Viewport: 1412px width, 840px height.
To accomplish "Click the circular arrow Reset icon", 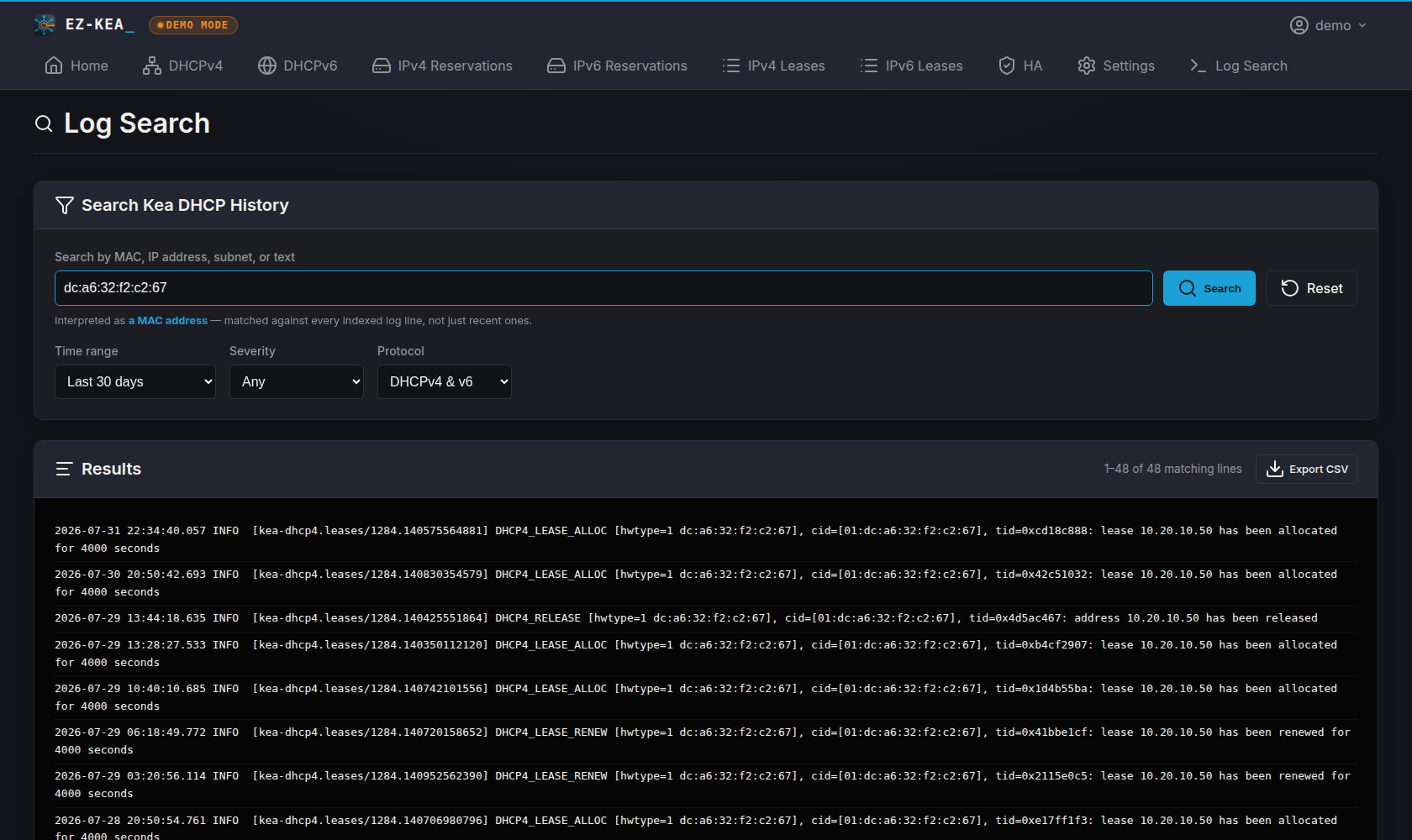I will pos(1290,288).
